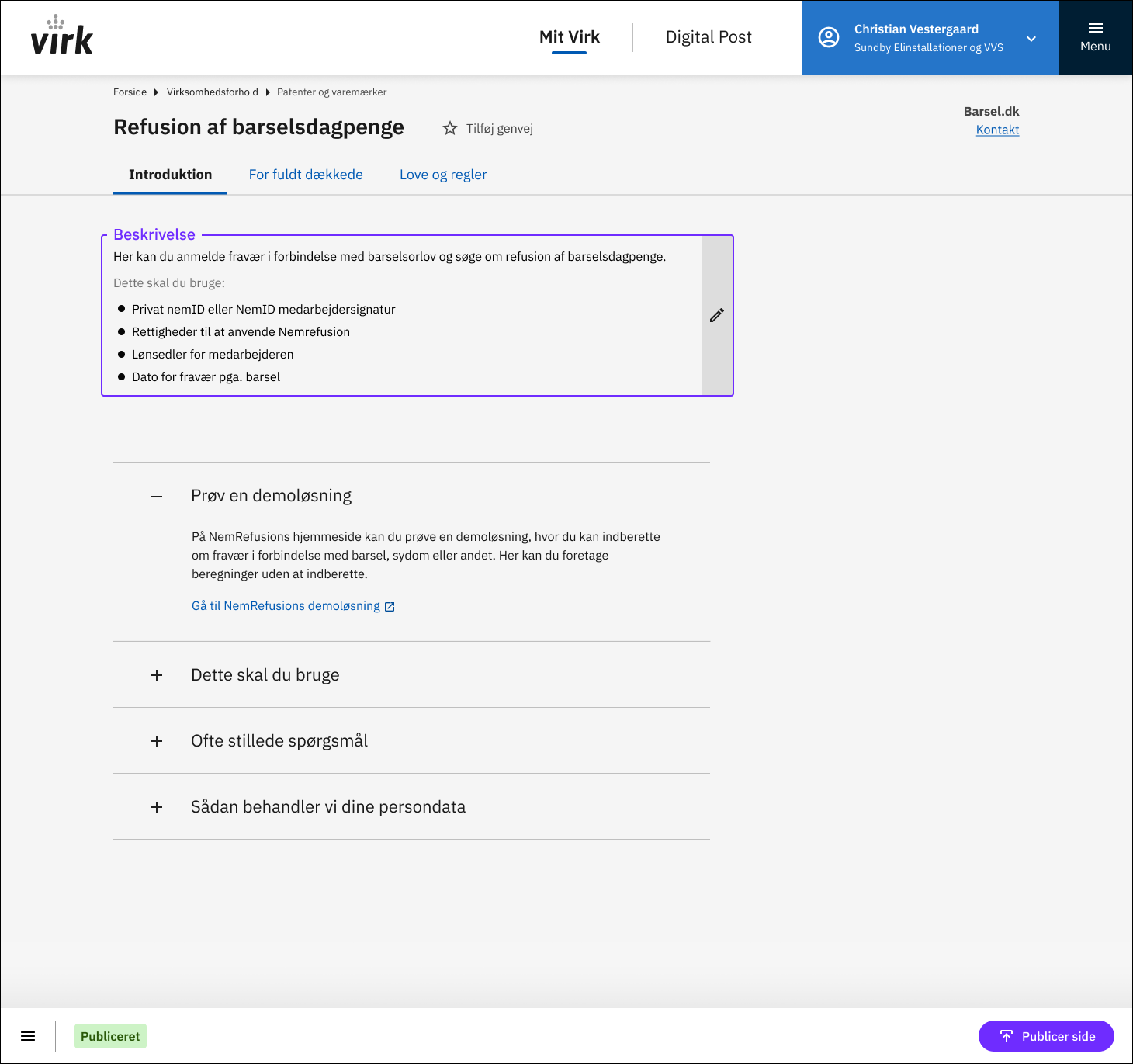Click 'Rettigheder til at anvende Nemrefusion' bullet

click(241, 332)
